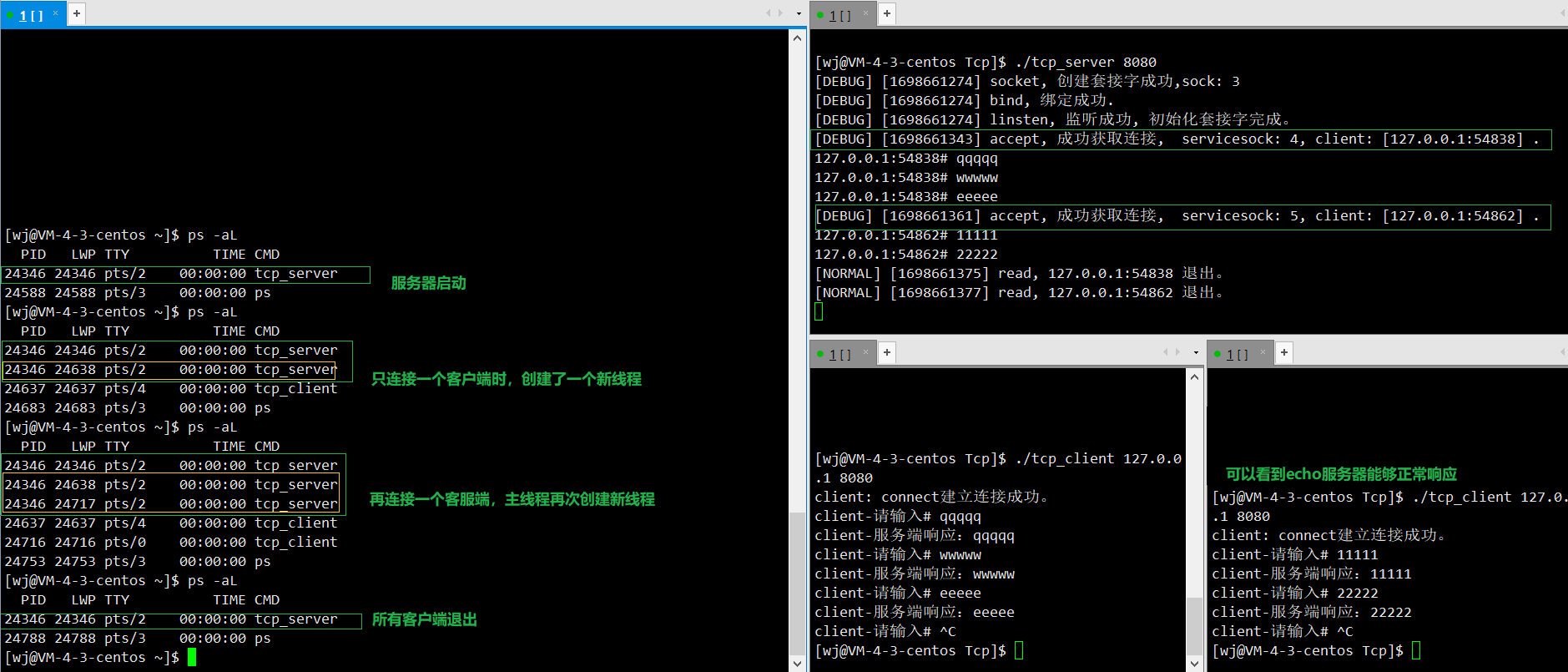Open the tab list dropdown in the ps -aL pane
Screen dimensions: 1568x672
point(799,13)
